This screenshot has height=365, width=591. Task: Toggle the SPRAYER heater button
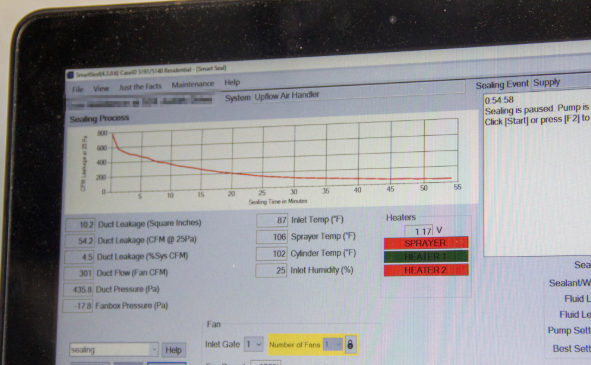point(426,243)
